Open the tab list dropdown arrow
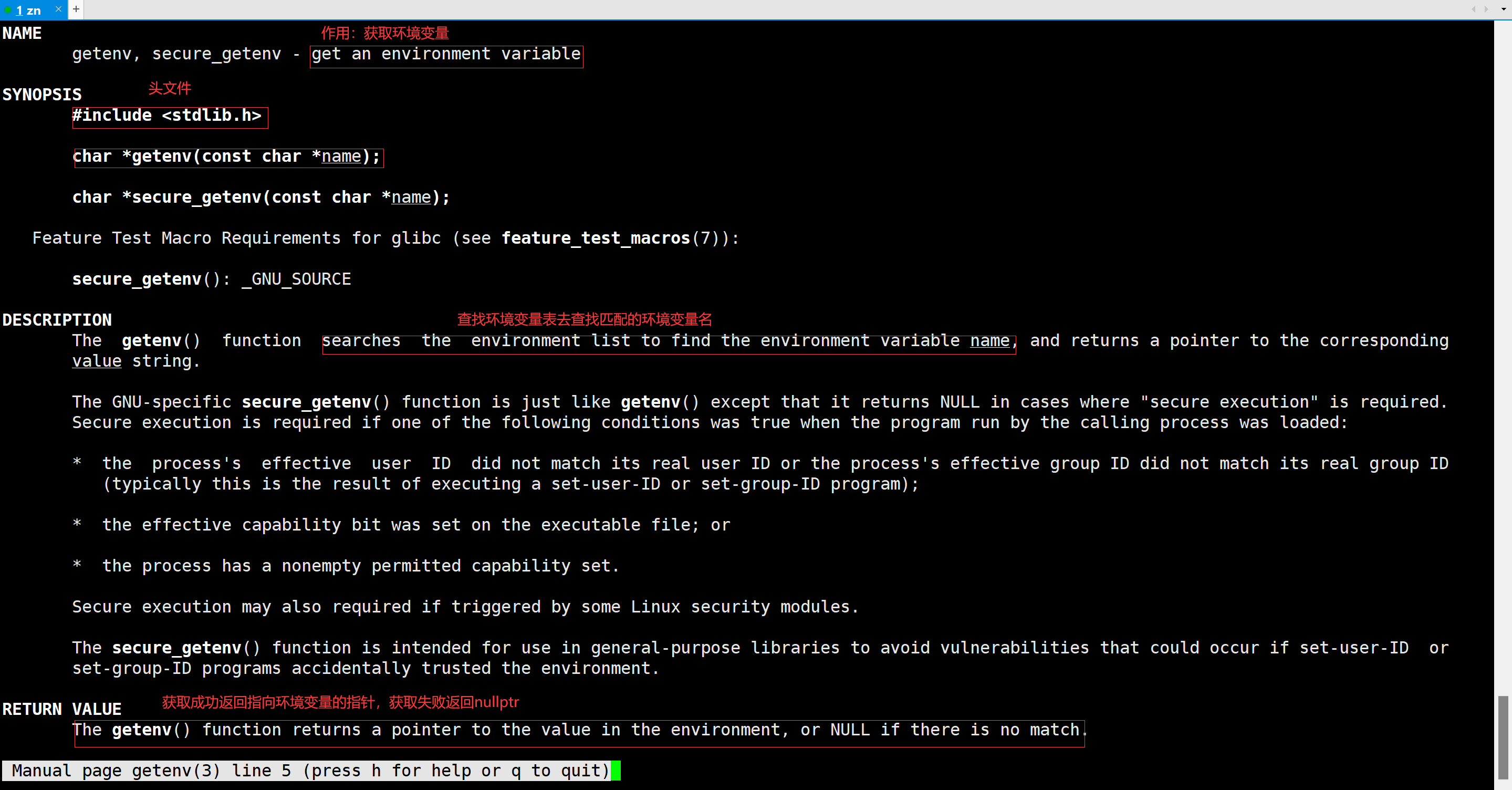 click(1503, 9)
